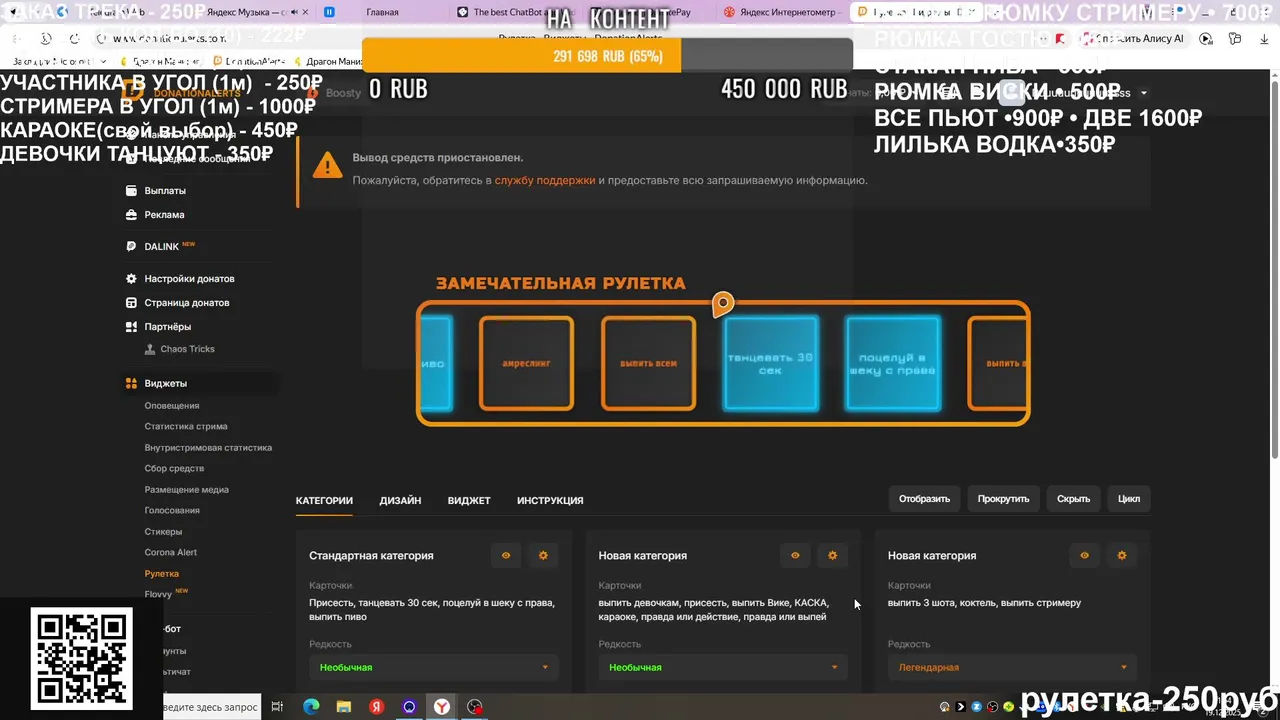This screenshot has width=1280, height=720.
Task: Switch to the ВИДЖЕТ tab
Action: pyautogui.click(x=469, y=500)
